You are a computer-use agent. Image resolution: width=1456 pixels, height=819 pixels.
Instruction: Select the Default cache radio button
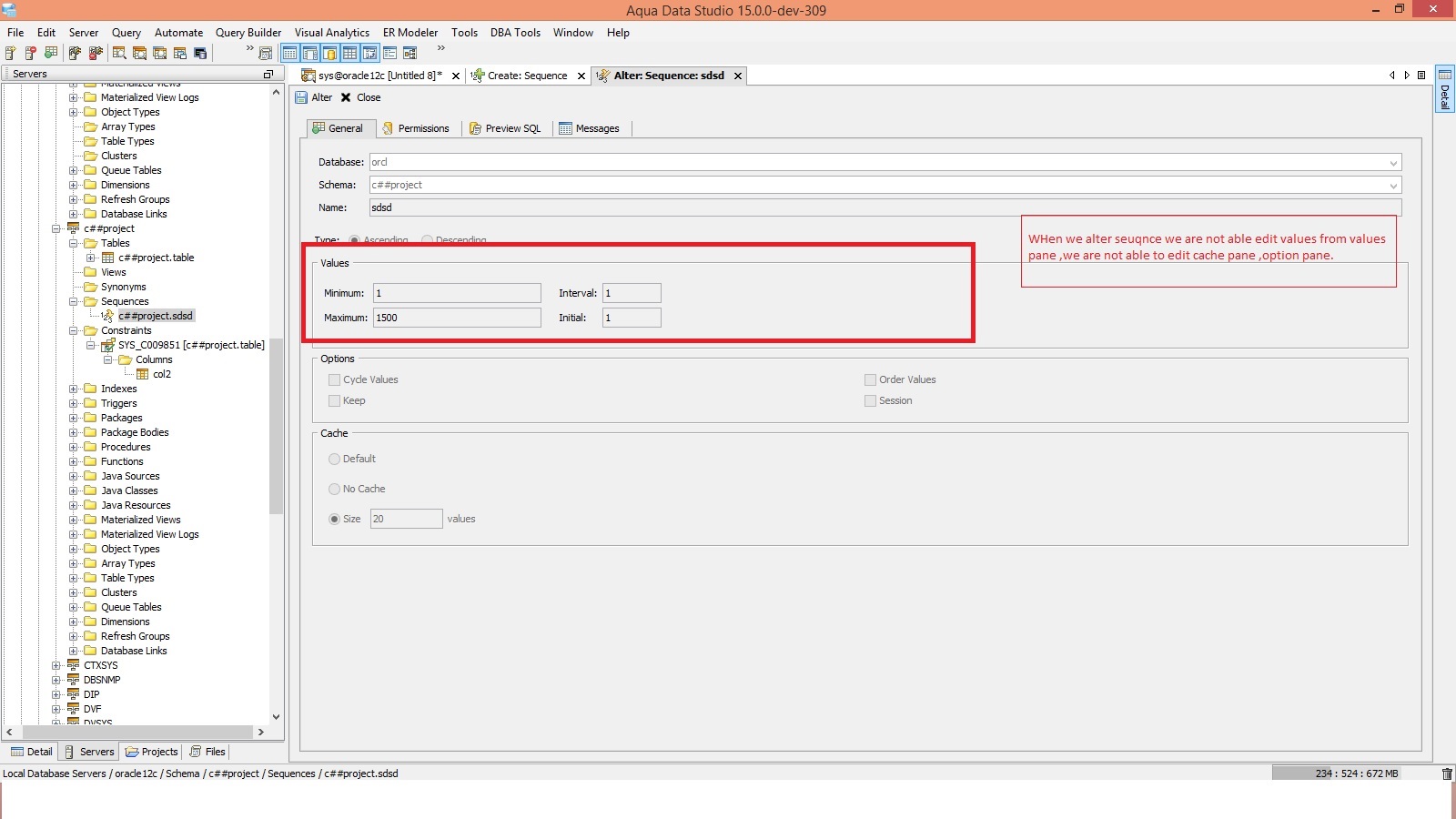click(x=334, y=459)
